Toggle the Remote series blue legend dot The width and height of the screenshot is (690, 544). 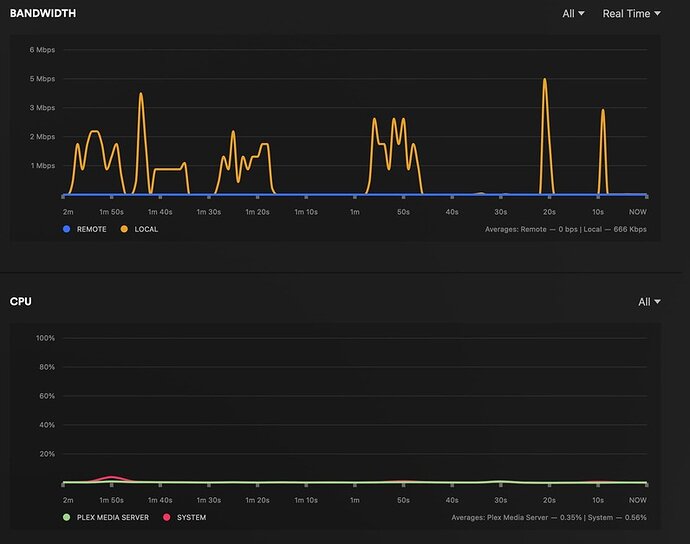66,229
